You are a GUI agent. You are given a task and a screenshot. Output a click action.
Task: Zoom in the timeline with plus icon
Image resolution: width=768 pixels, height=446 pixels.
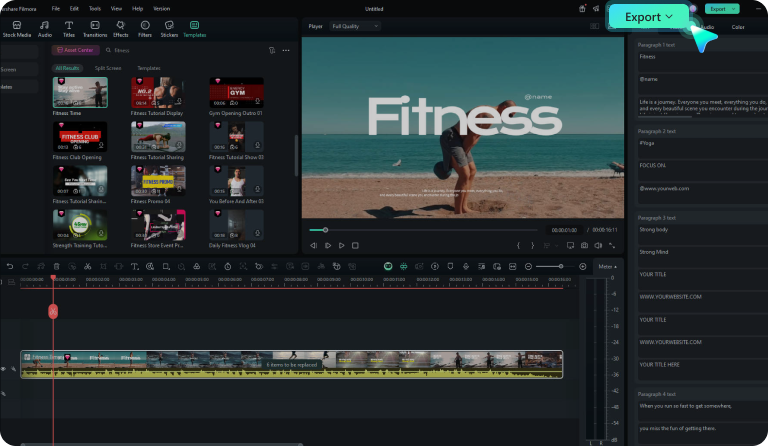coord(582,266)
